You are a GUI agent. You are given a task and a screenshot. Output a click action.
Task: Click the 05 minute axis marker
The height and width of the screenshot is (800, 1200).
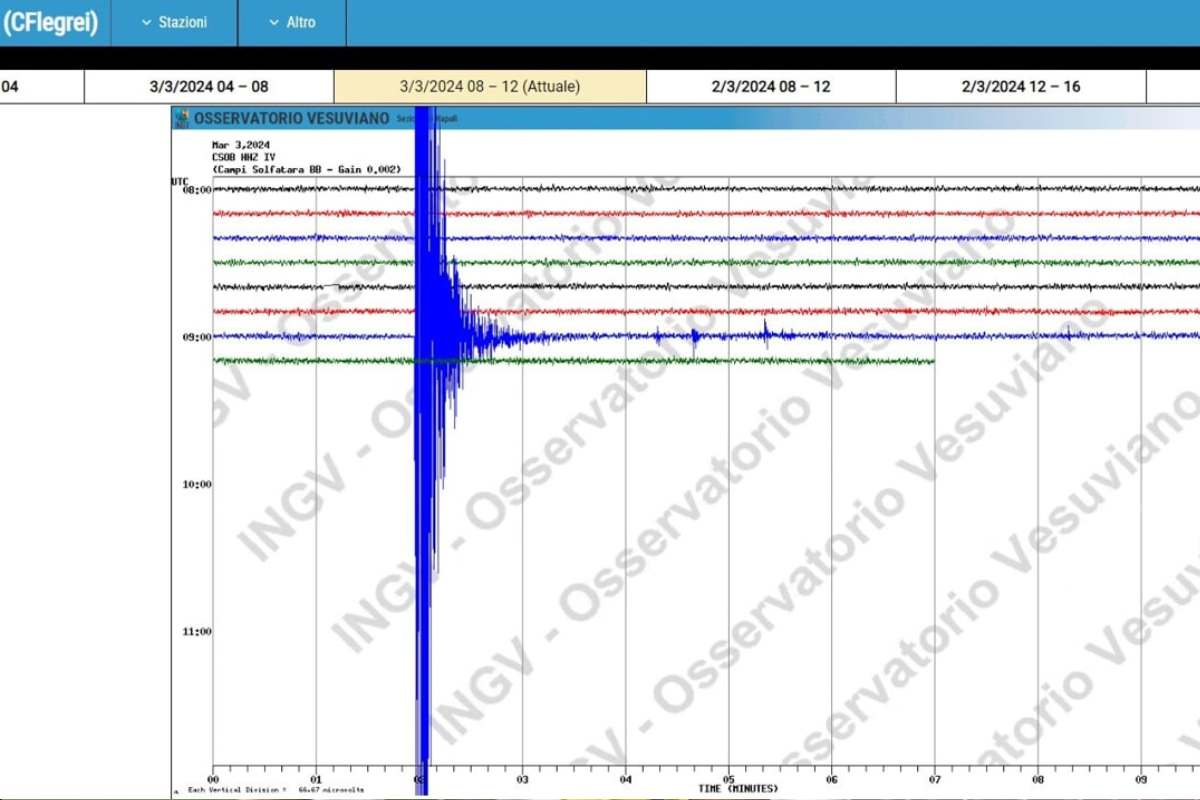[729, 779]
